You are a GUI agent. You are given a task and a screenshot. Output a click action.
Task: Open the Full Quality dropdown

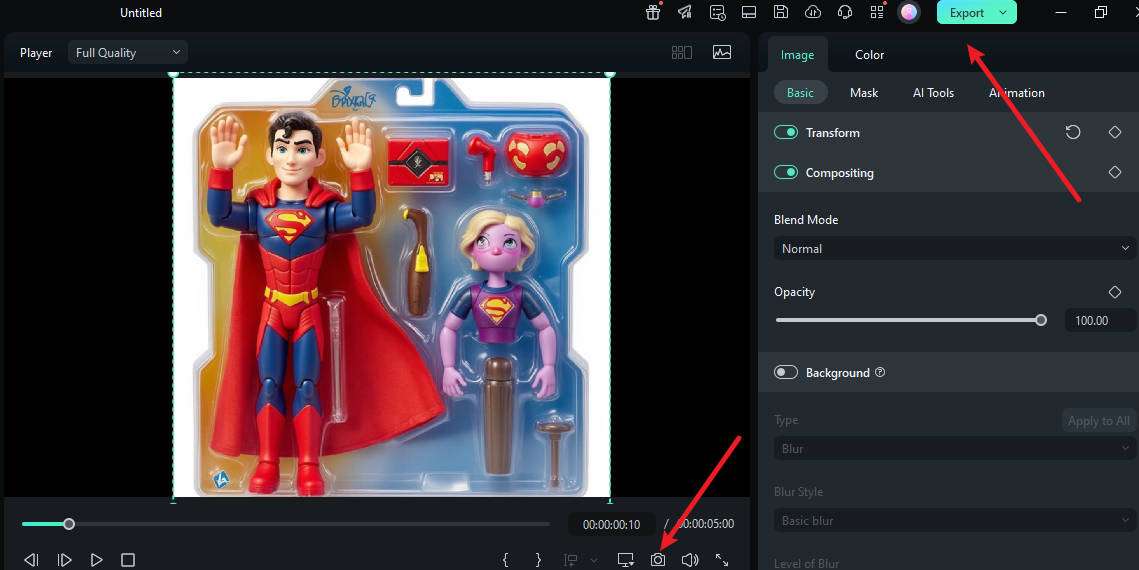[128, 52]
